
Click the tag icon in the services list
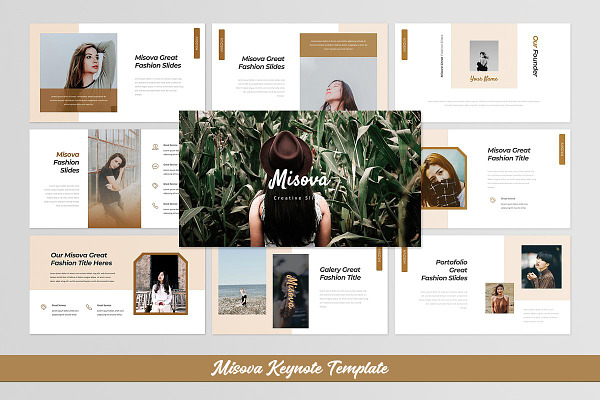point(155,186)
